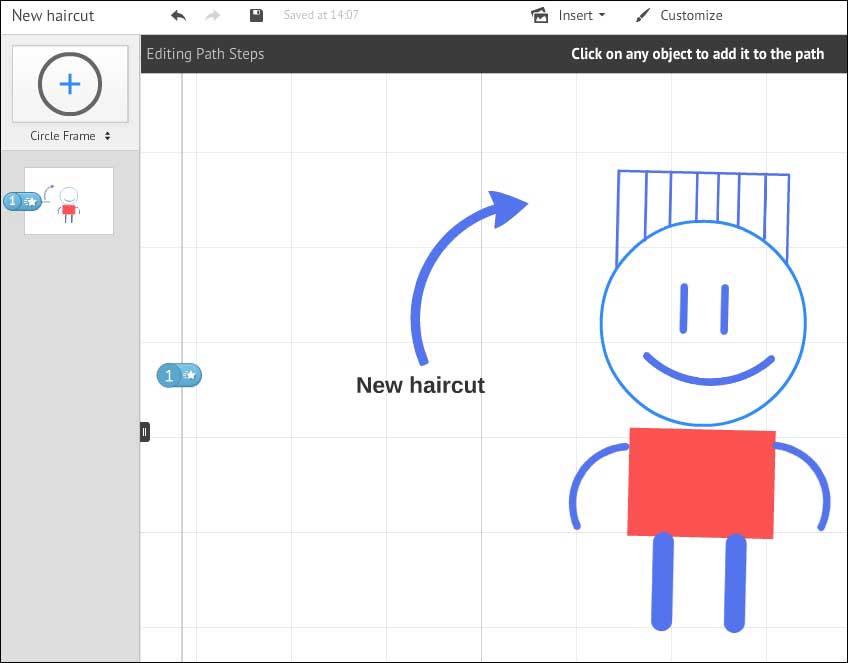Click the Redo arrow icon

click(212, 15)
